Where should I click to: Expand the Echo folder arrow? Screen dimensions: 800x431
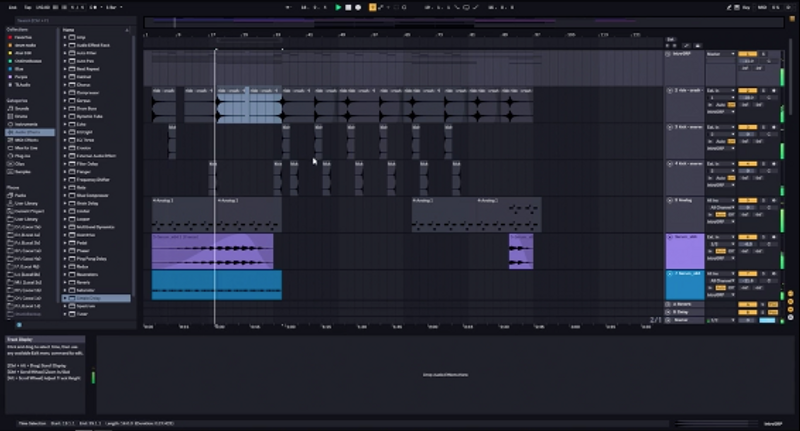tap(65, 124)
